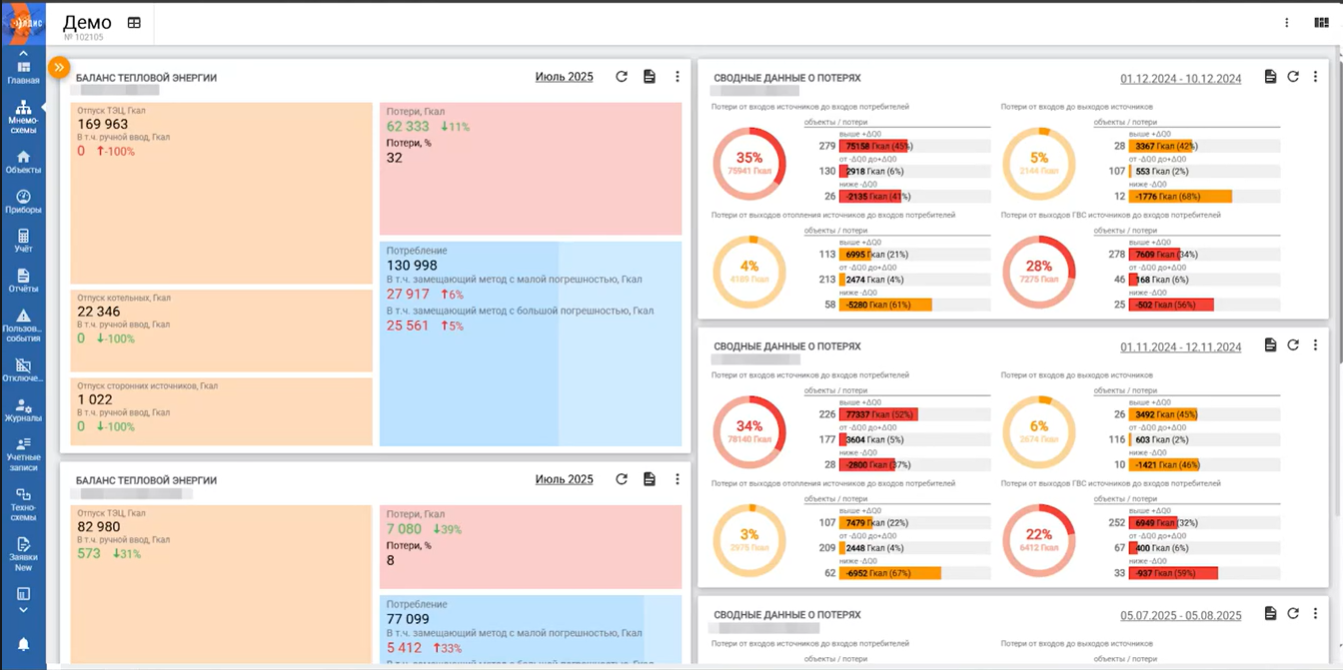Open the page-level three-dot menu at top right
1343x670 pixels.
(1287, 23)
